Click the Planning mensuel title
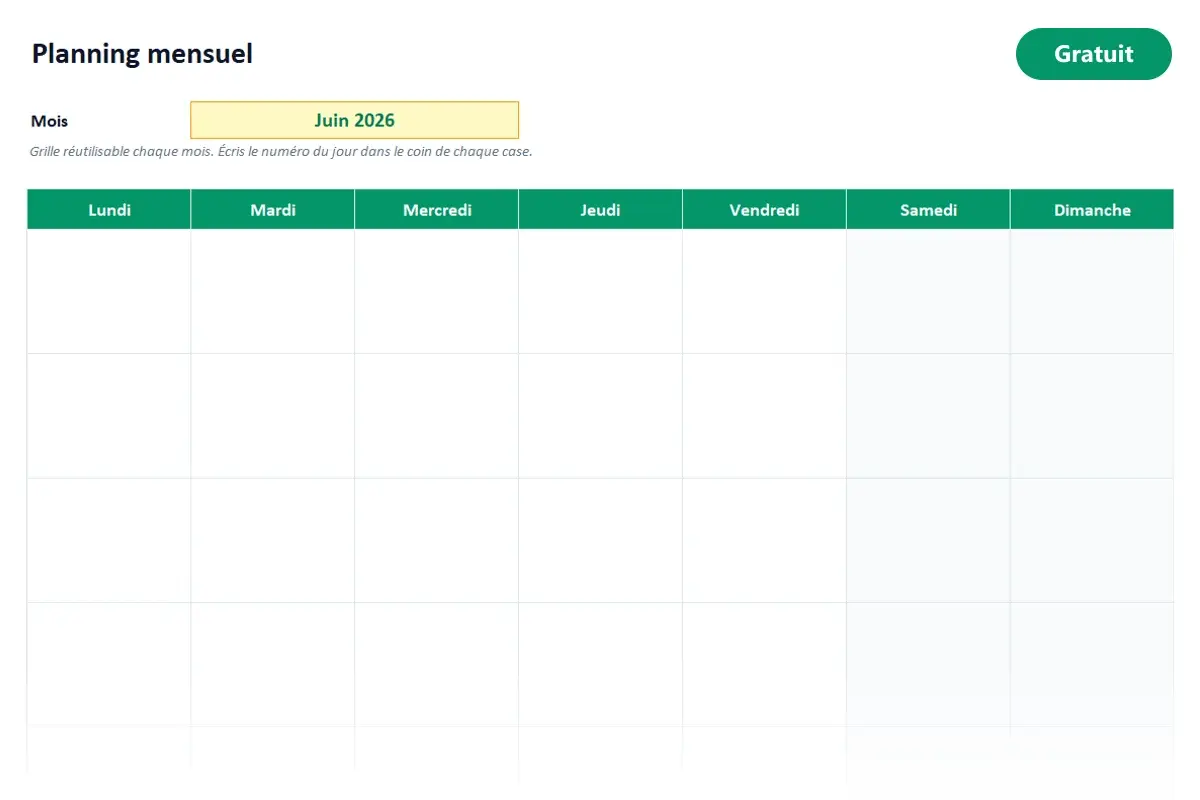This screenshot has height=800, width=1200. pos(142,54)
